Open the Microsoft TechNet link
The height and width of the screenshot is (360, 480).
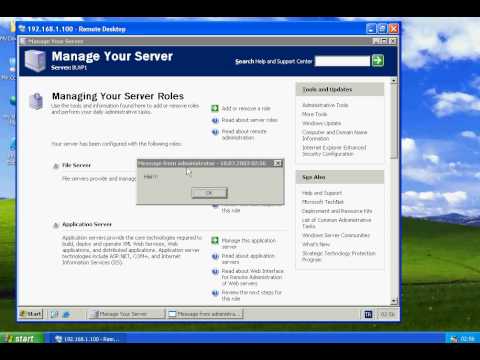pyautogui.click(x=323, y=202)
